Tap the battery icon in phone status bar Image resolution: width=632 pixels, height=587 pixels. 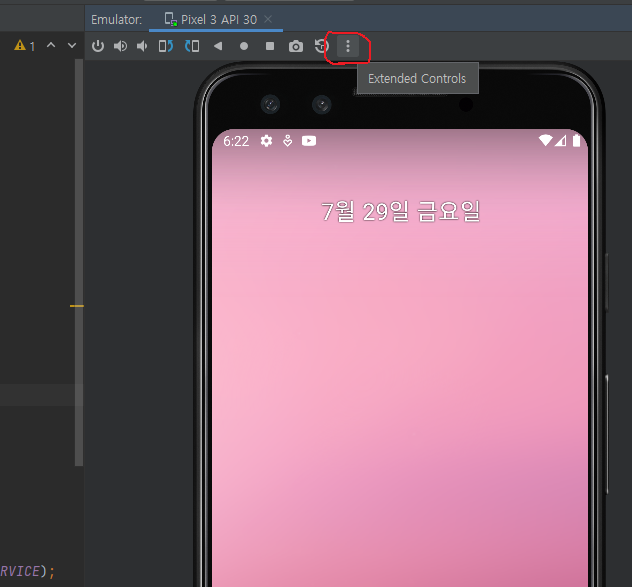point(576,140)
